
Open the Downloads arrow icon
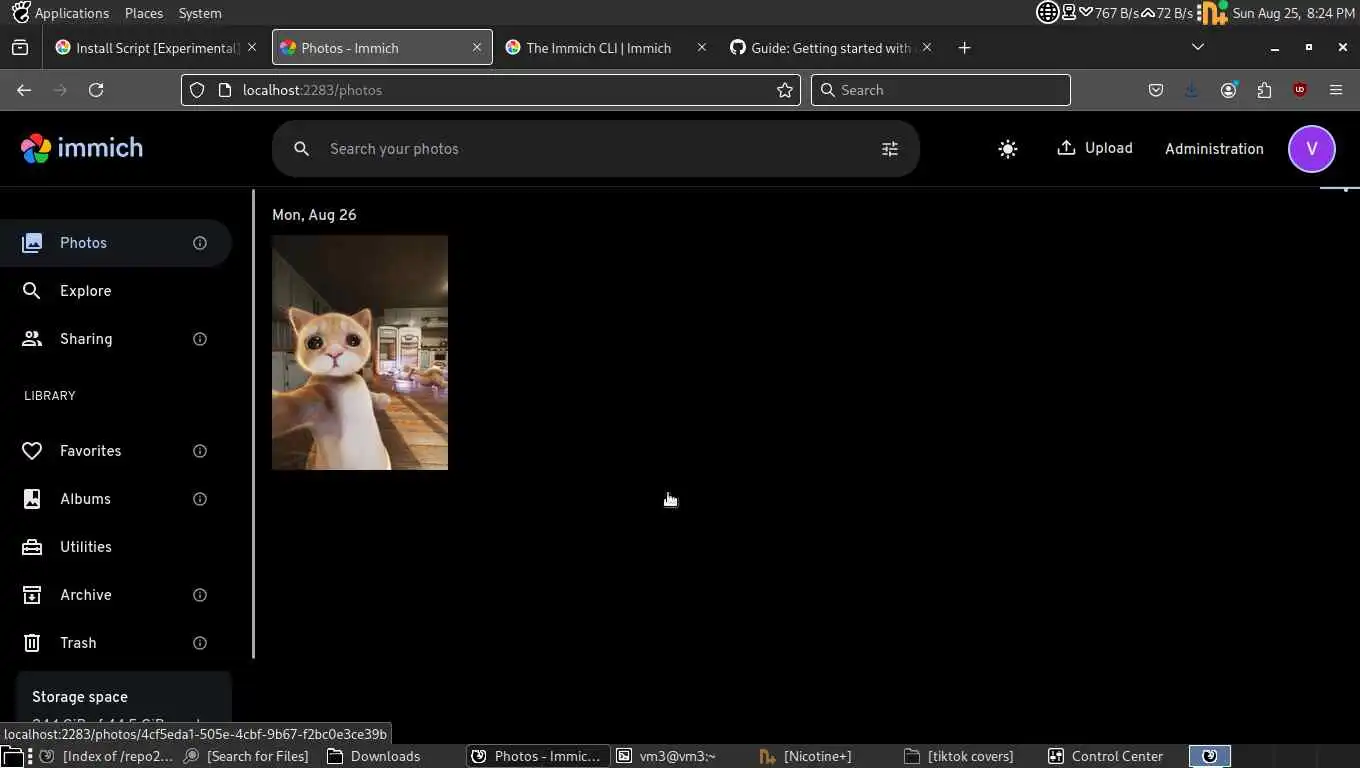click(x=1191, y=90)
